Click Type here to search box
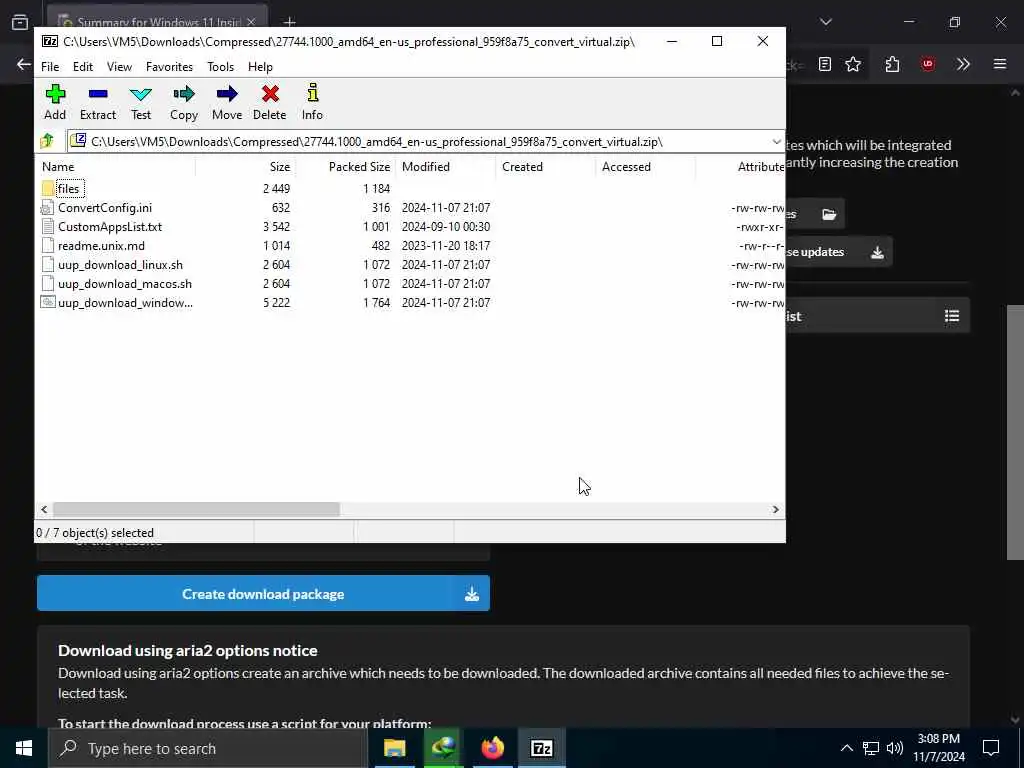Image resolution: width=1024 pixels, height=768 pixels. click(208, 748)
